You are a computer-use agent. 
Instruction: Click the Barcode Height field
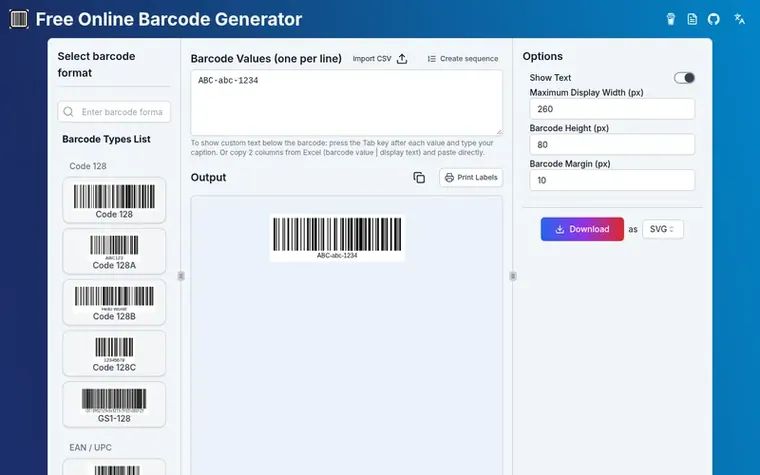(x=612, y=144)
